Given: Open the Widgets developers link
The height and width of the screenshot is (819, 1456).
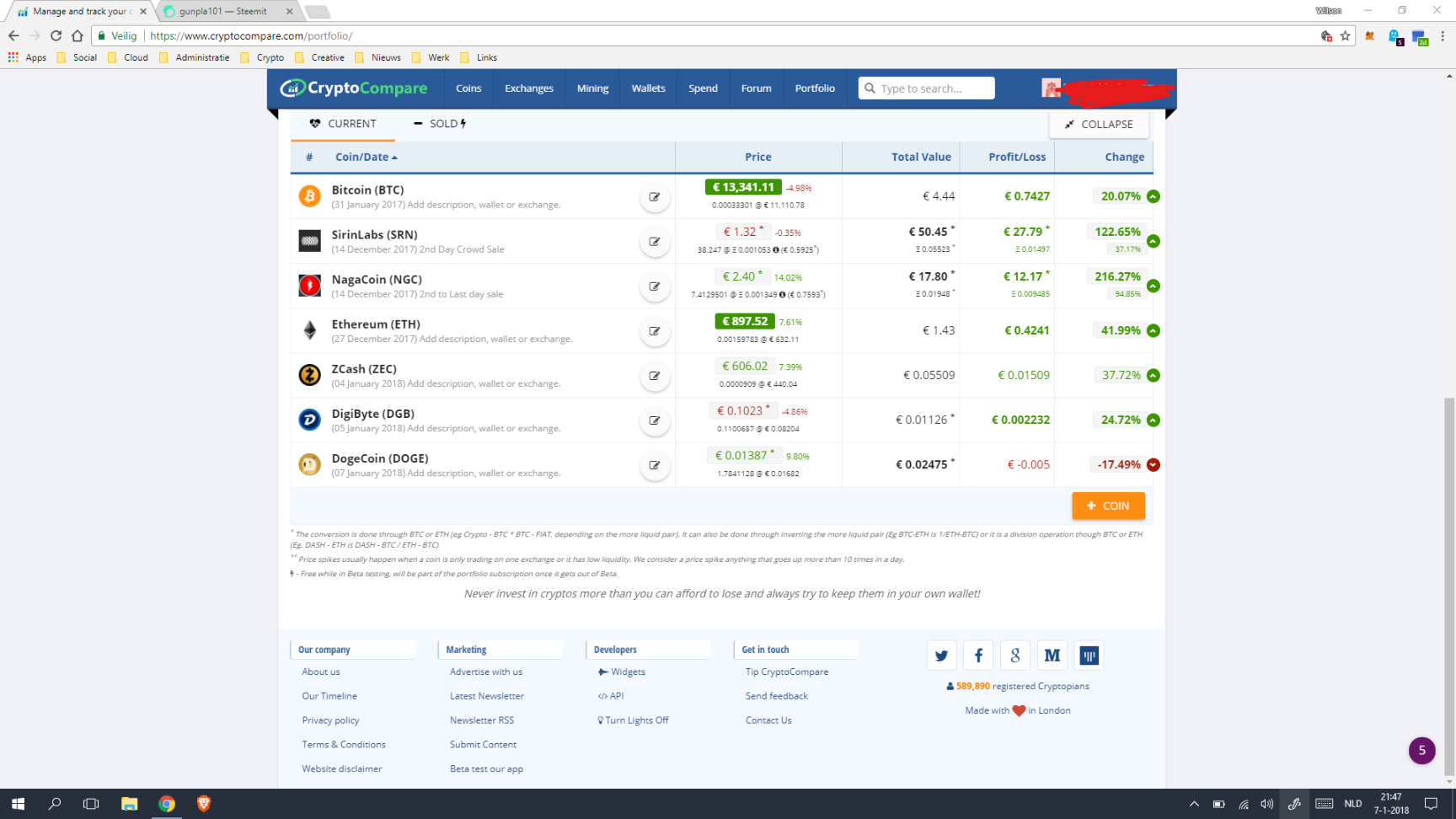Looking at the screenshot, I should 622,672.
